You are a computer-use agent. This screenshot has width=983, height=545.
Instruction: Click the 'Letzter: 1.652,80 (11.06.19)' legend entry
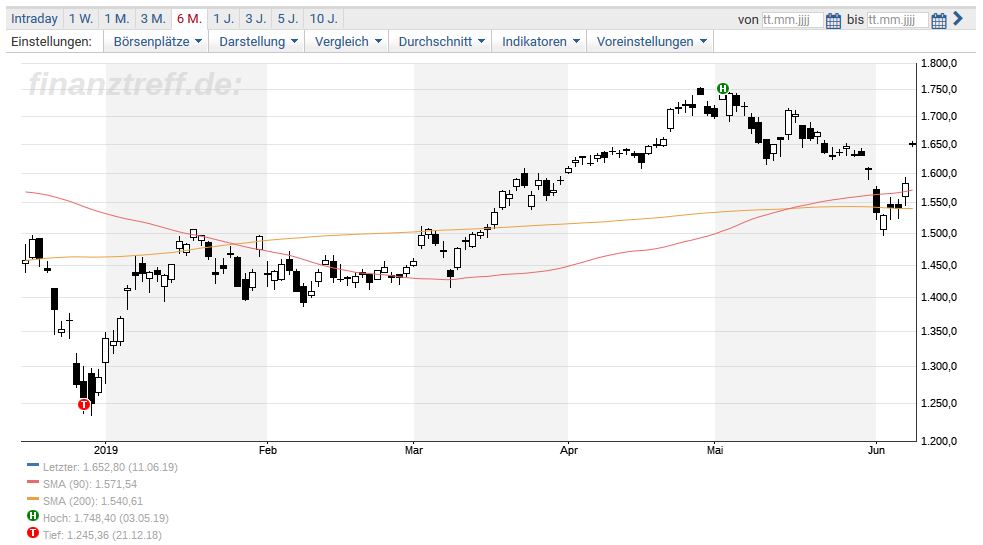point(110,467)
